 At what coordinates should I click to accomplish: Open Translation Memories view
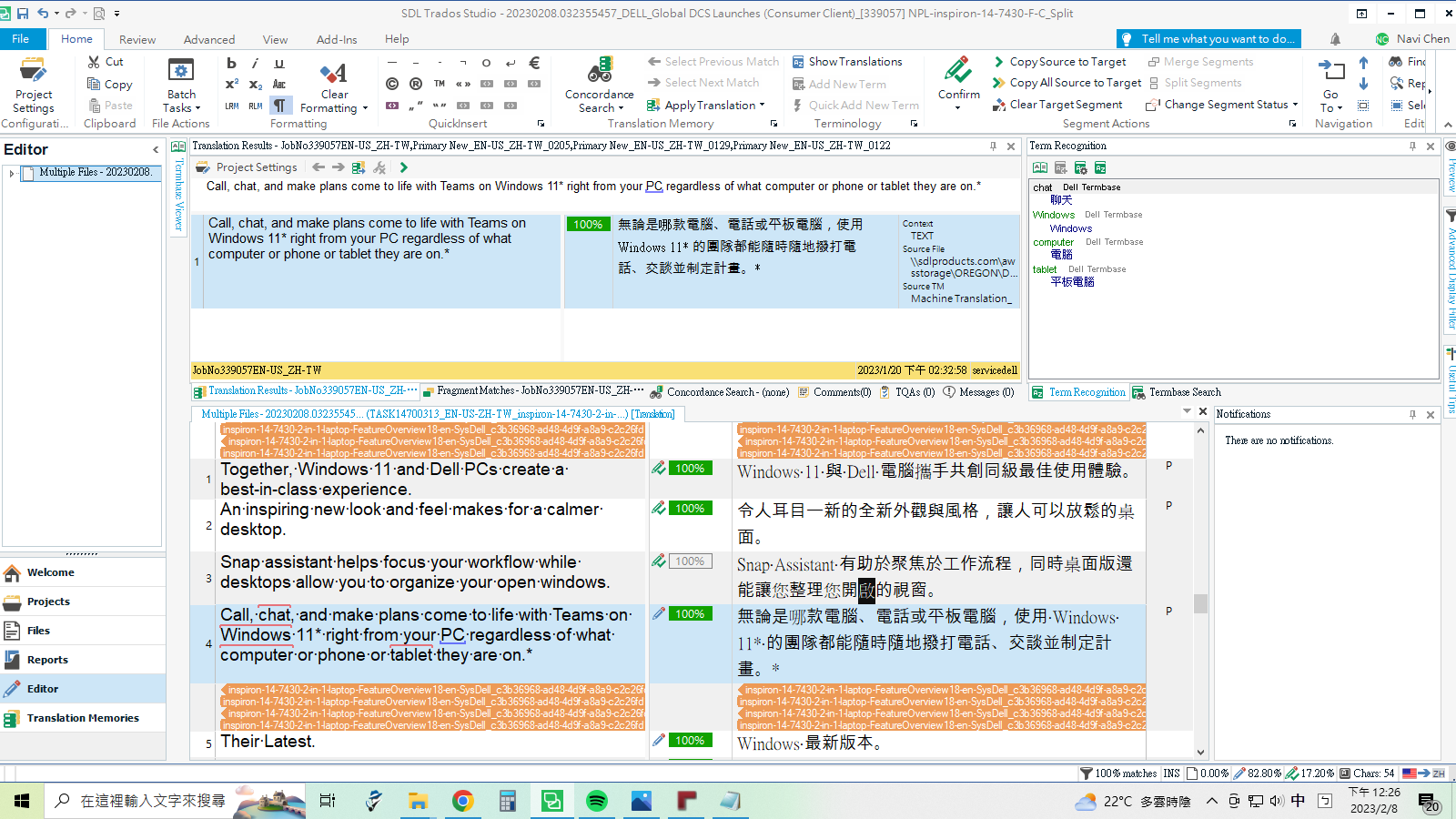tap(83, 718)
